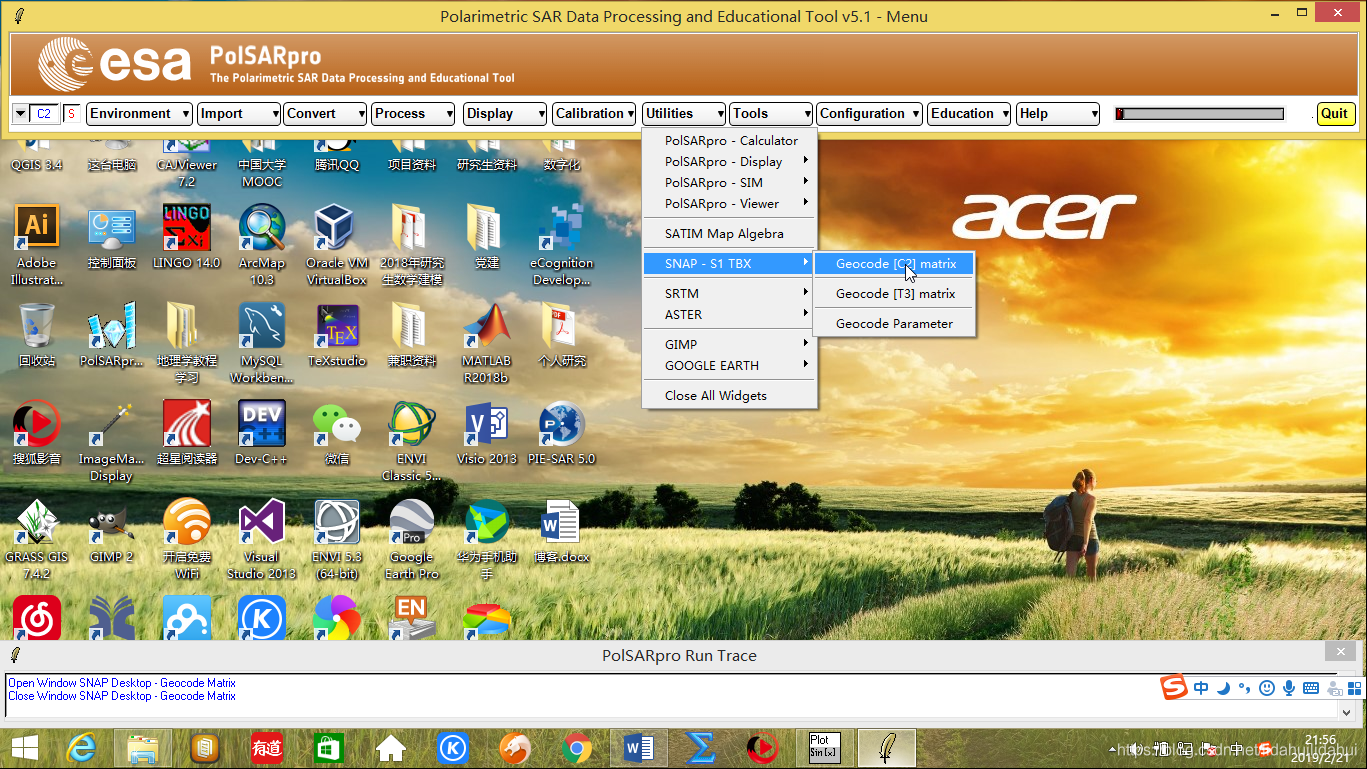Switch to Word in the taskbar

point(638,747)
